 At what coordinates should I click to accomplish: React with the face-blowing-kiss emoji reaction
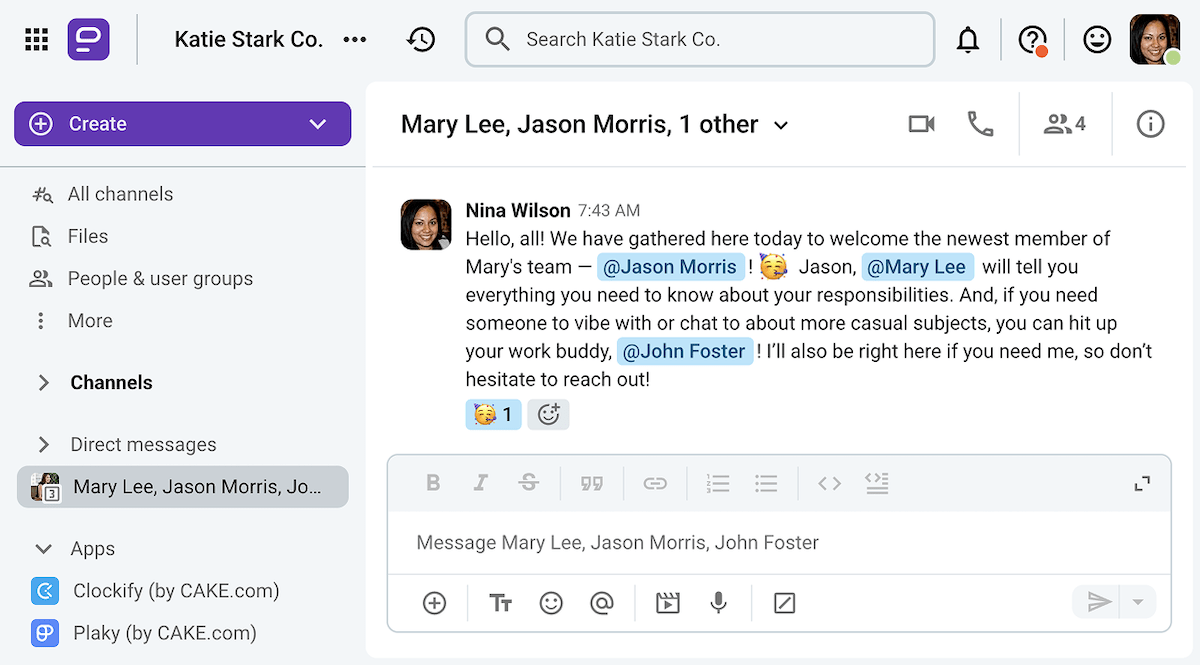(x=492, y=414)
